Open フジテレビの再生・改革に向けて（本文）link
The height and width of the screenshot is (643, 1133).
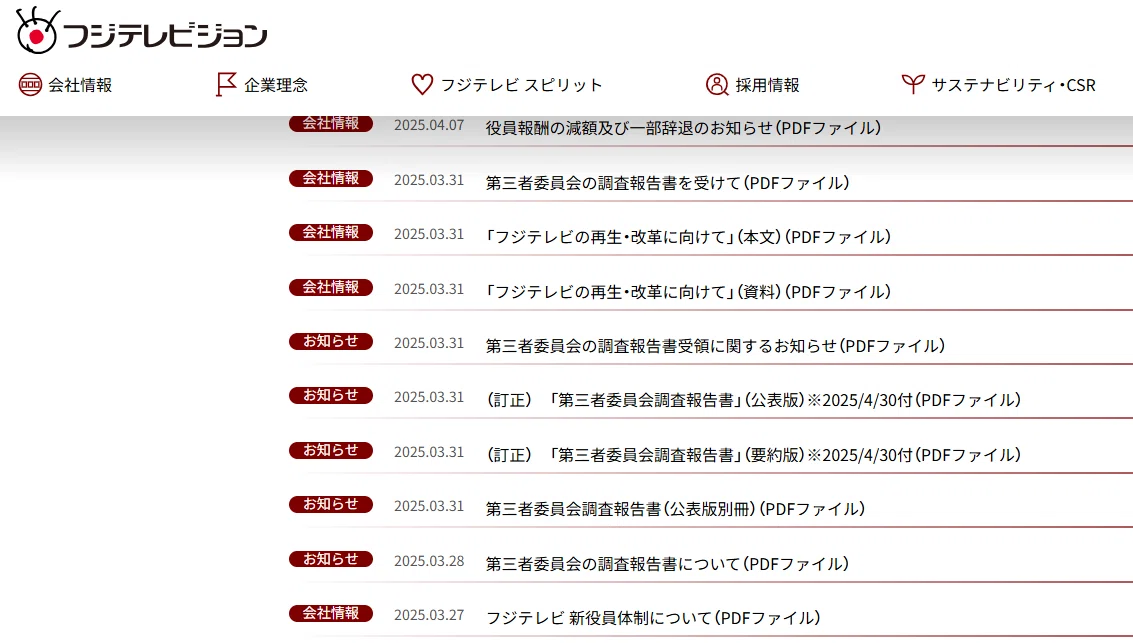[x=688, y=237]
